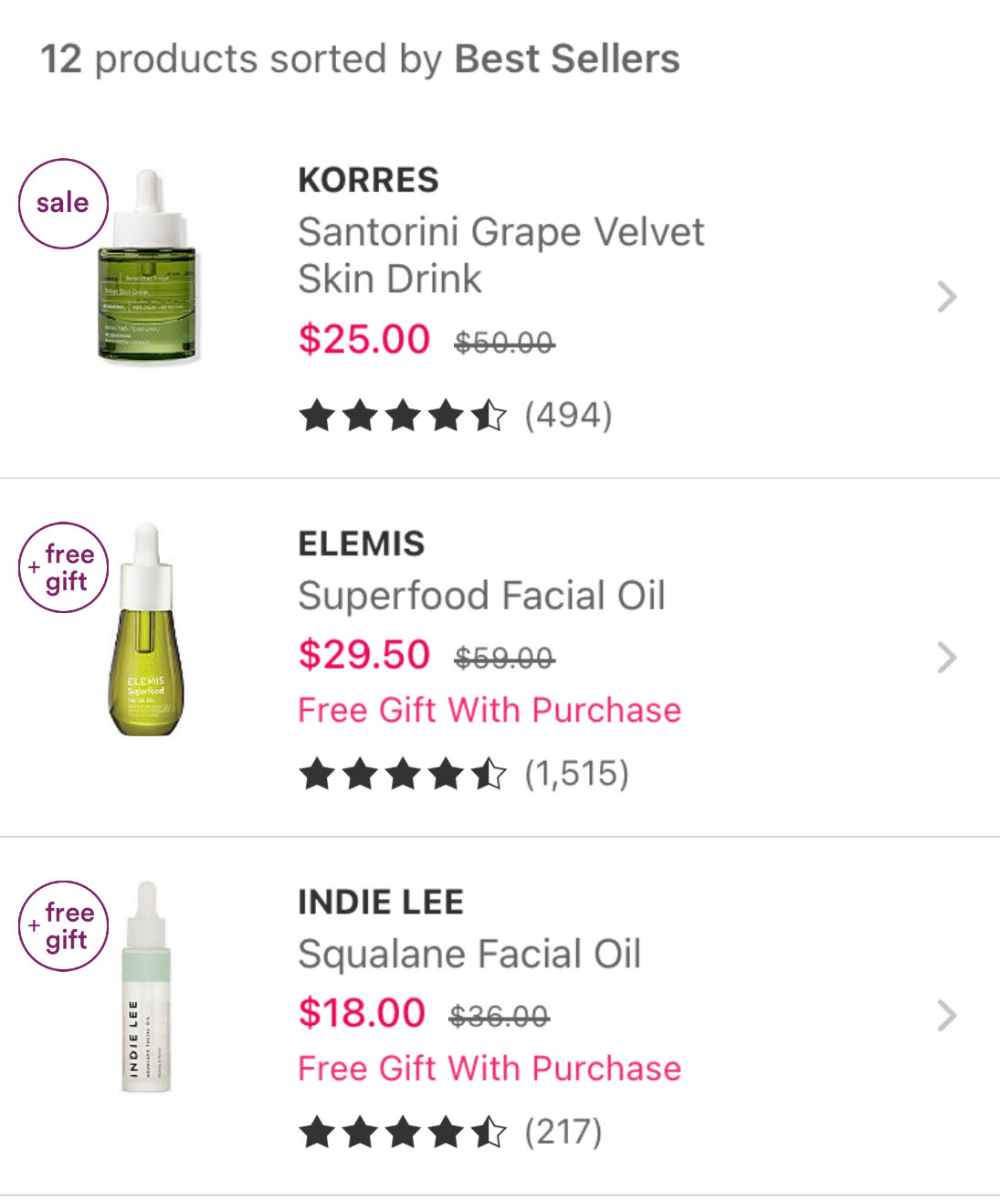1000x1204 pixels.
Task: Select the Indie Lee dropper bottle image
Action: [146, 987]
